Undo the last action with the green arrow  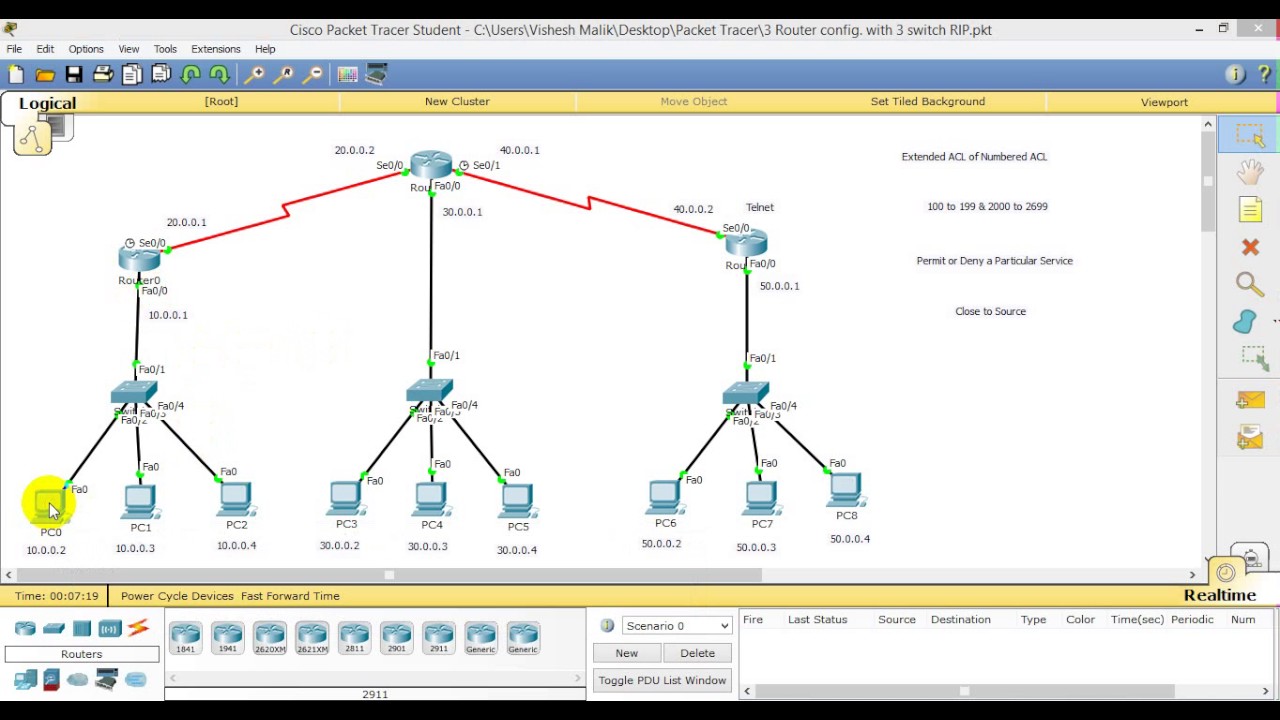click(190, 74)
